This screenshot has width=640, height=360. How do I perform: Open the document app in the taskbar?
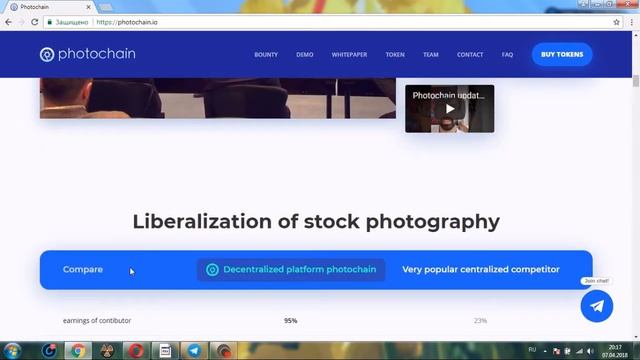tap(165, 351)
